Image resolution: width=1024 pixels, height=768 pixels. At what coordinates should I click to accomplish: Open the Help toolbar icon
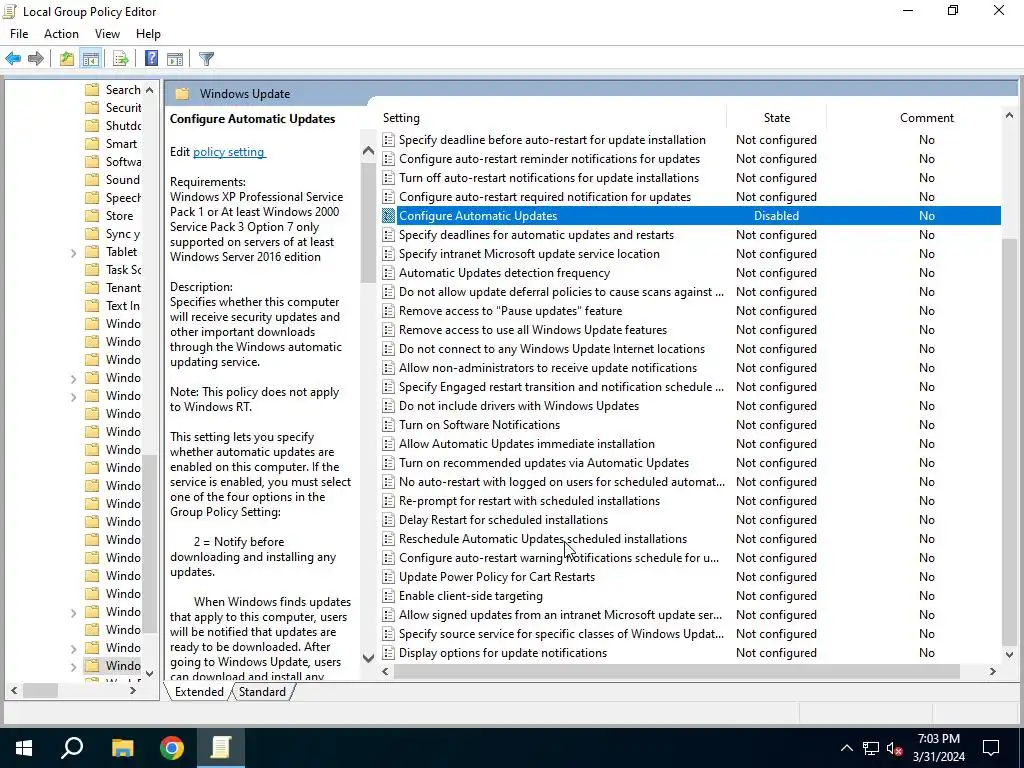(151, 59)
